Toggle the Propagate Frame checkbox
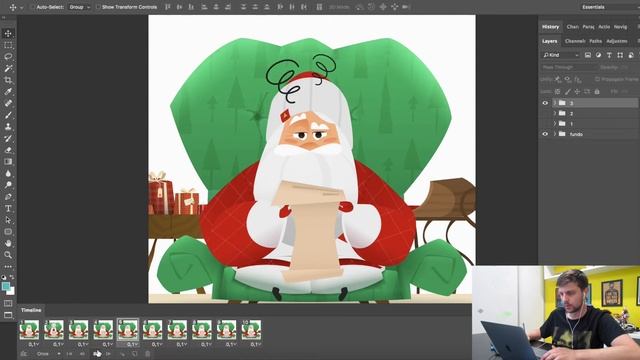The height and width of the screenshot is (360, 640). click(x=597, y=79)
